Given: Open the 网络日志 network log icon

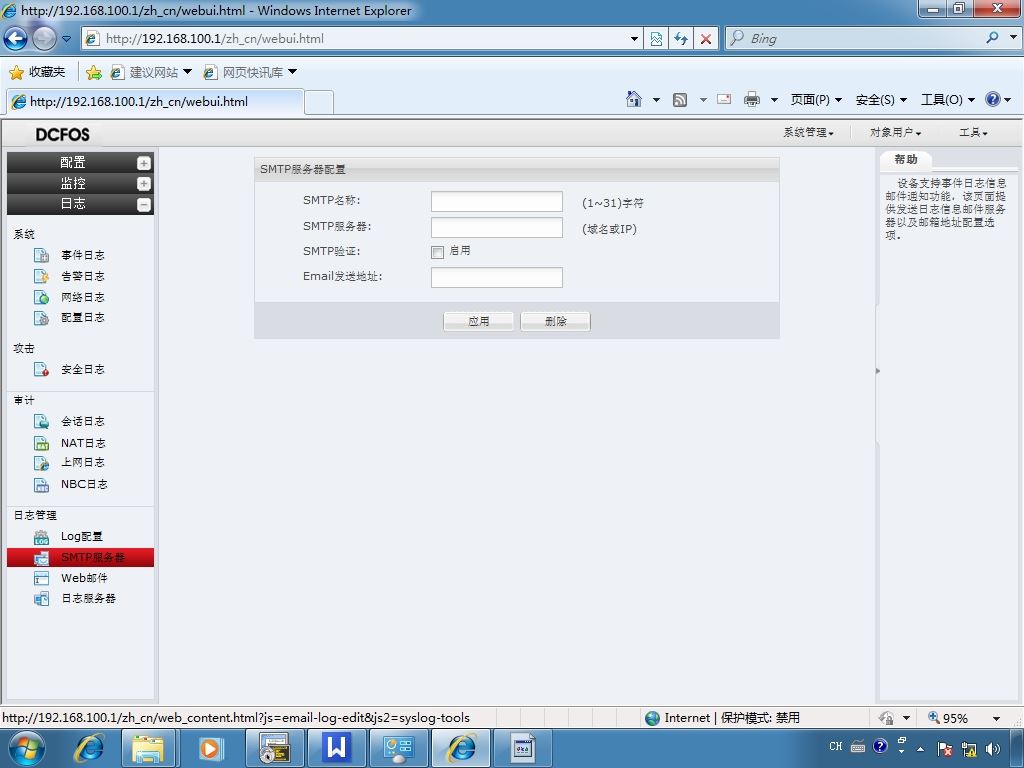Looking at the screenshot, I should pos(41,297).
